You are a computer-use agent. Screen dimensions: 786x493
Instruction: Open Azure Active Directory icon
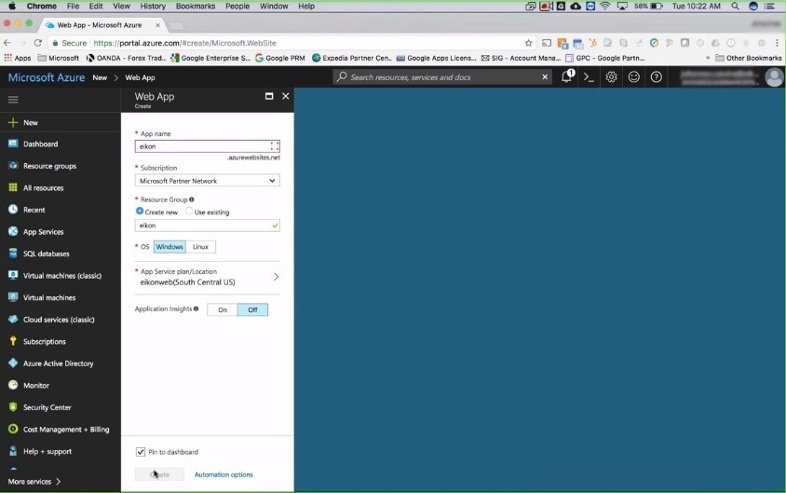(x=13, y=363)
